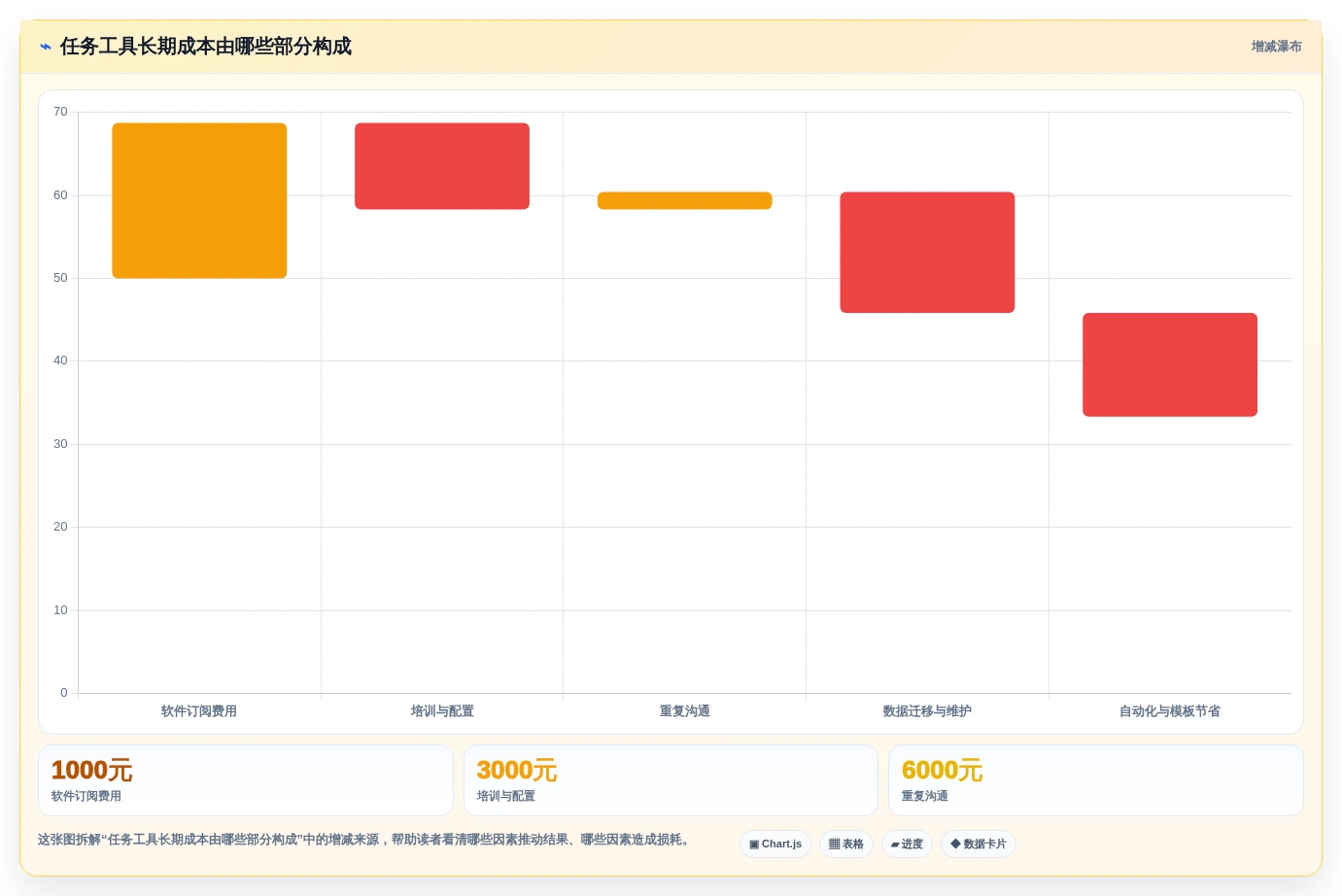Select the red 培训与配置 bar

pos(442,166)
